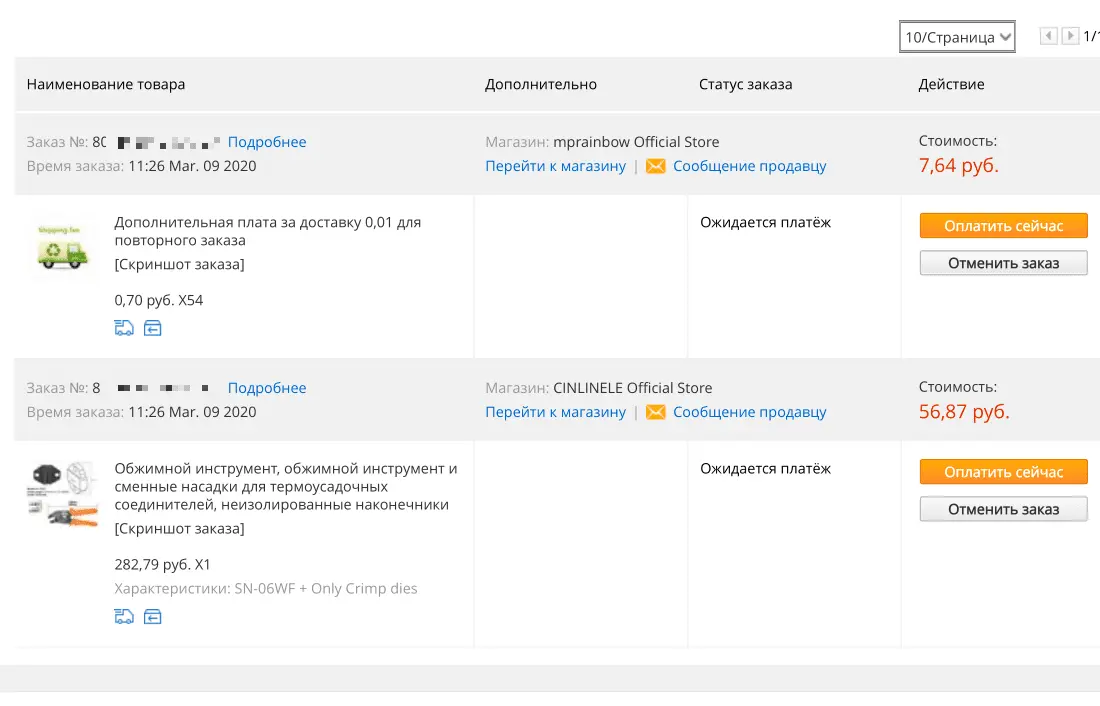
Task: Click return box icon under crimping tool item
Action: coord(152,617)
